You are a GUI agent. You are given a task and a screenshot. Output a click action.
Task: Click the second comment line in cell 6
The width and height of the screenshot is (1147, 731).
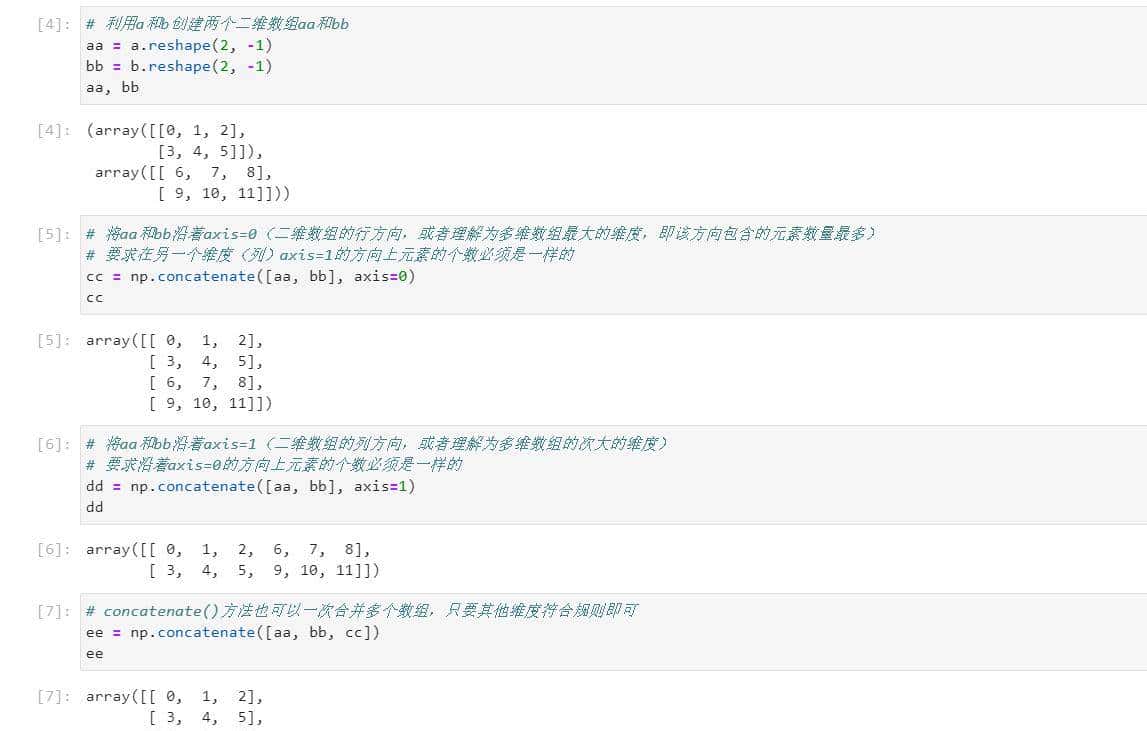(274, 465)
